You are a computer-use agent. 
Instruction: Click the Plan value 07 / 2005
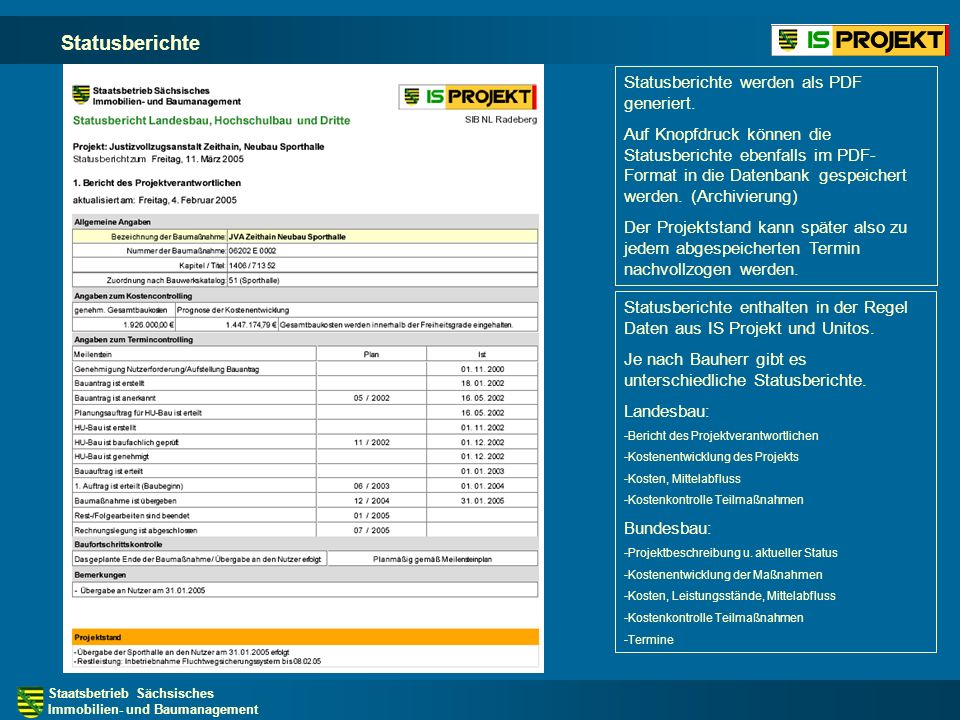[371, 530]
